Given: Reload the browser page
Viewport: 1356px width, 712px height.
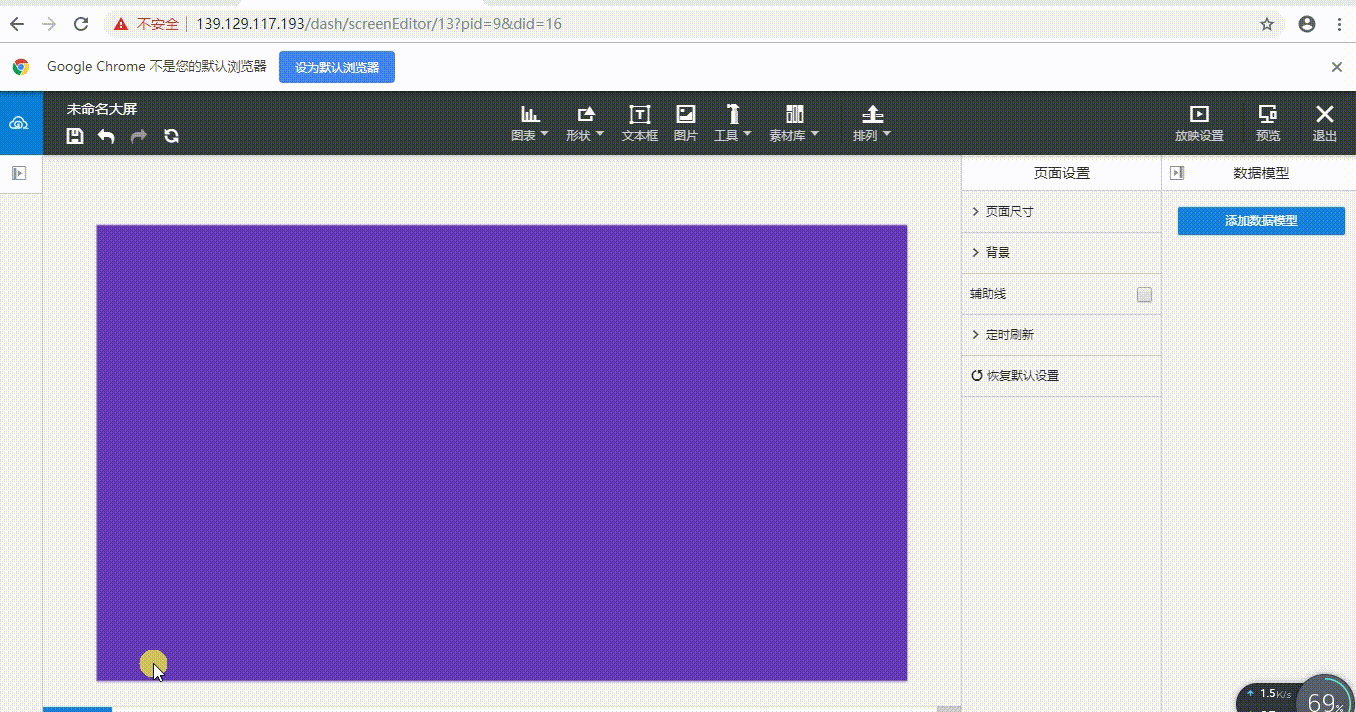Looking at the screenshot, I should point(81,24).
